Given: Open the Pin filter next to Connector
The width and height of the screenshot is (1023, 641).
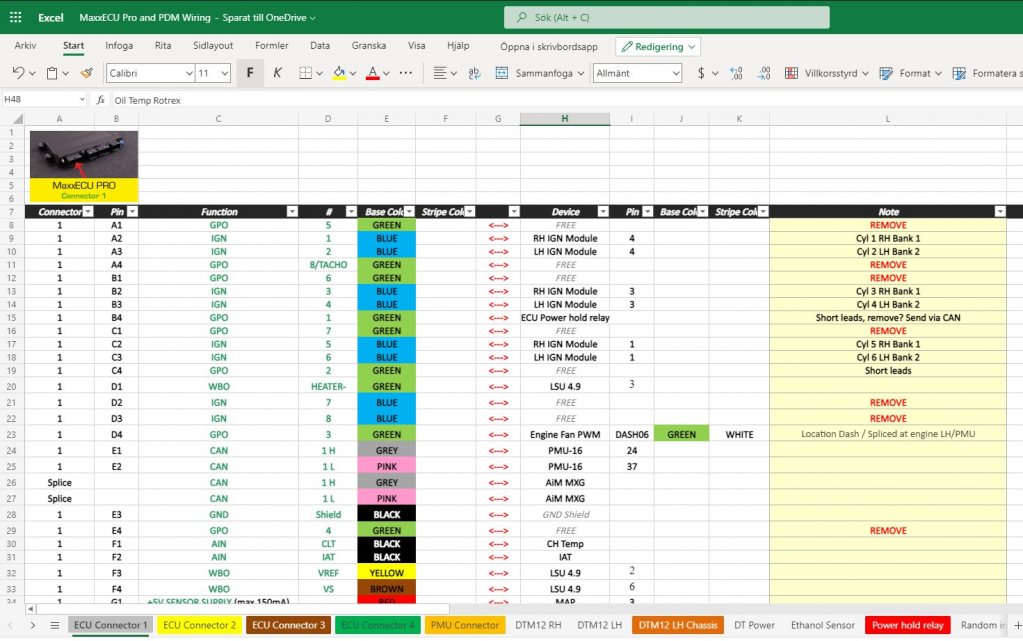Looking at the screenshot, I should click(132, 211).
